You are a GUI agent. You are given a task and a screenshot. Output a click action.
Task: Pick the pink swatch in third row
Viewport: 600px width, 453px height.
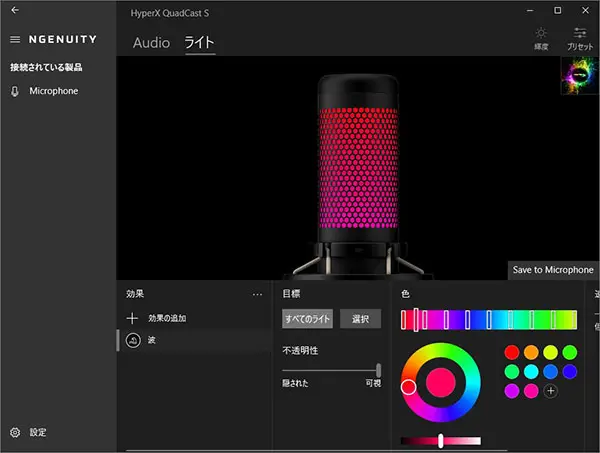(x=531, y=391)
